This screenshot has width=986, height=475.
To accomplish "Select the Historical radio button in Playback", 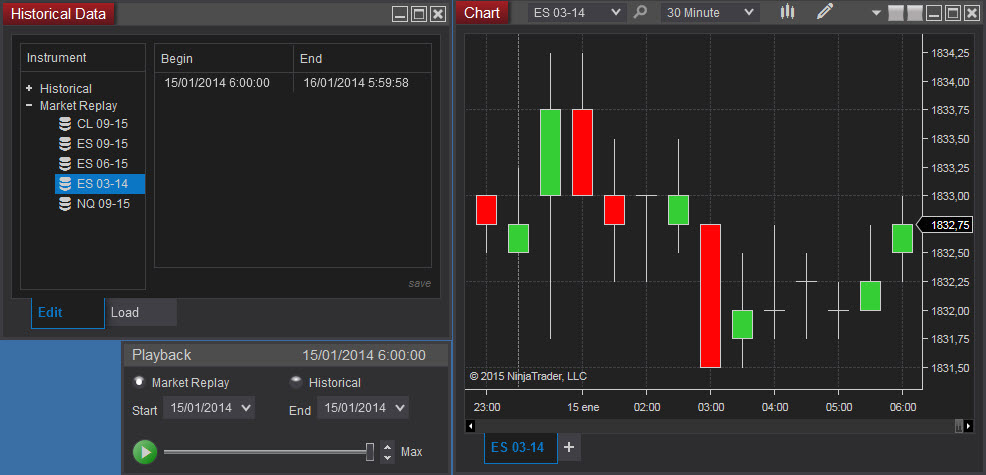I will coord(296,382).
